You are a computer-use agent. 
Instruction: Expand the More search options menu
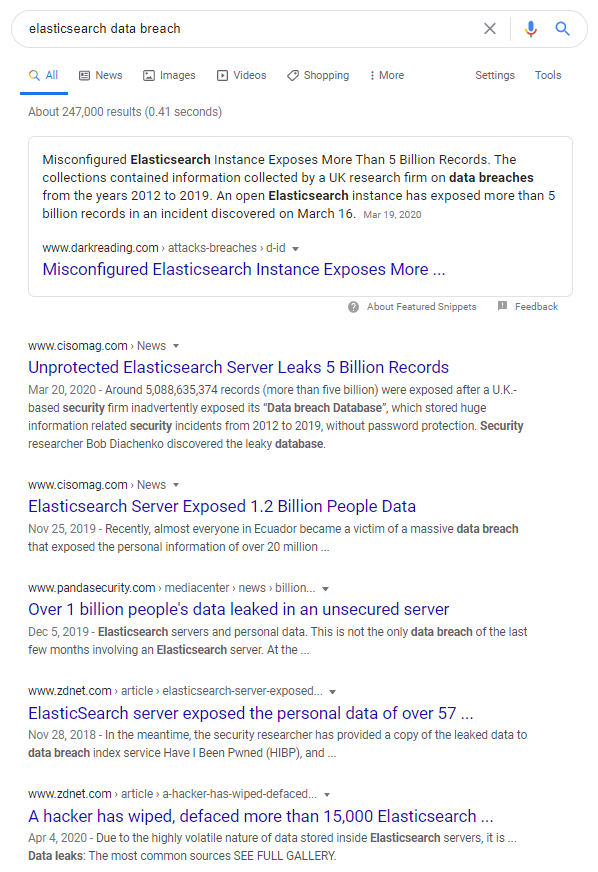click(x=387, y=75)
